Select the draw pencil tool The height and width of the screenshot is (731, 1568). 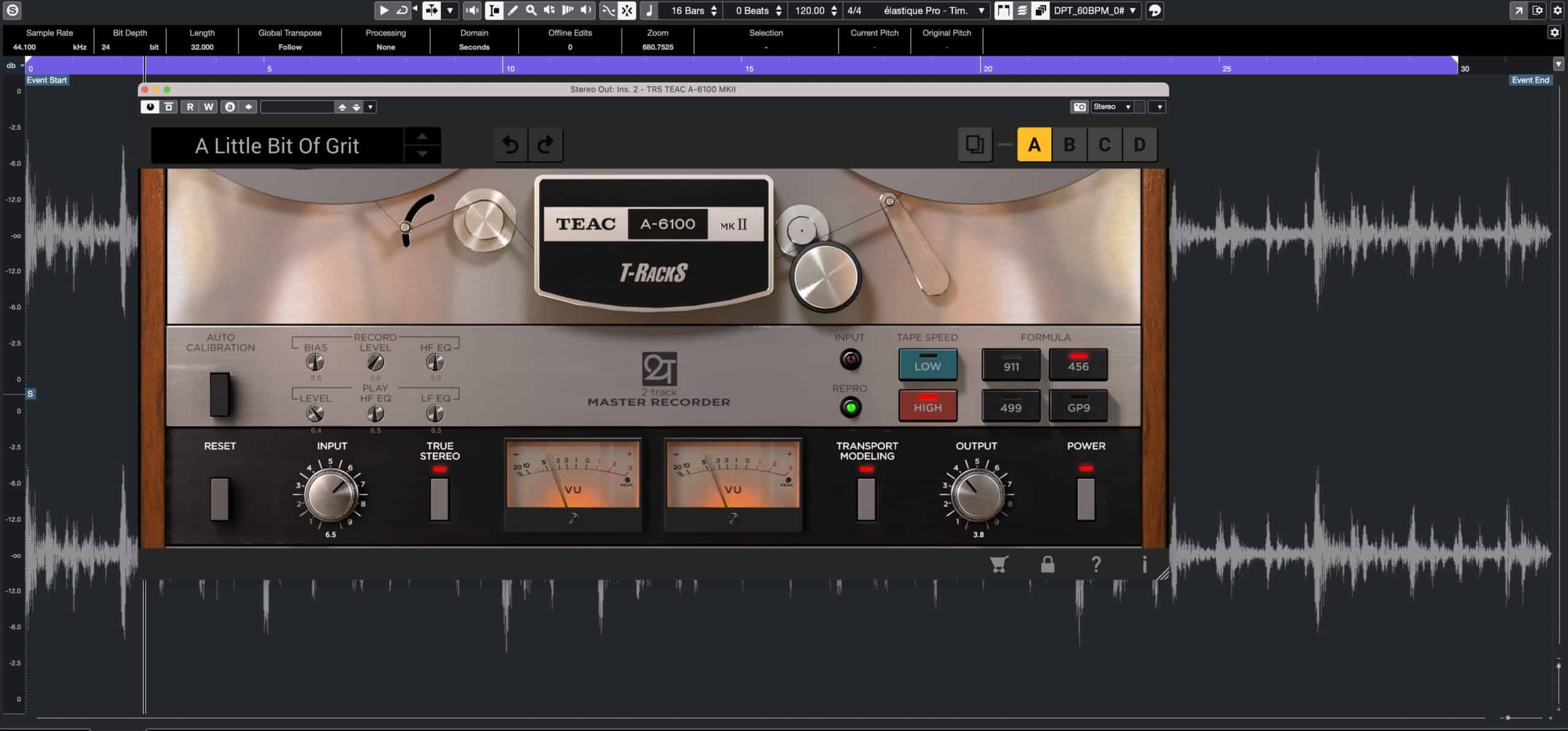point(513,10)
